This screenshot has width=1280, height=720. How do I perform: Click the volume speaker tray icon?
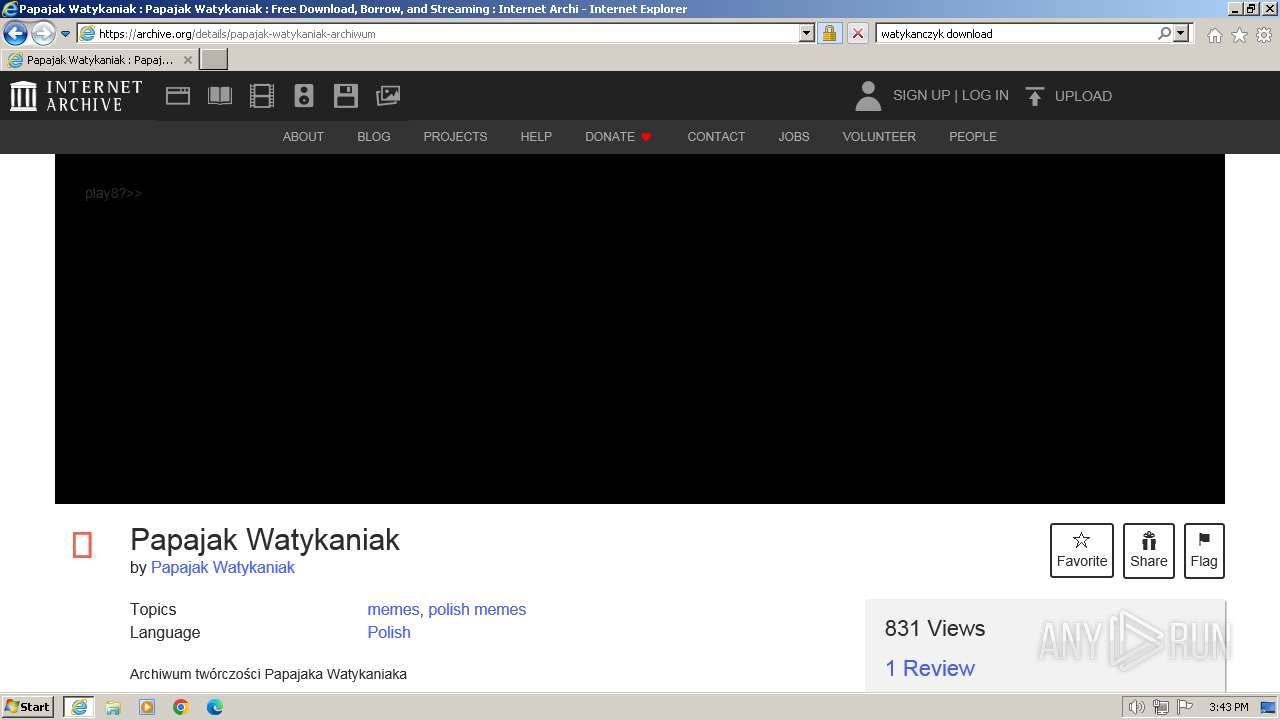pos(1136,707)
